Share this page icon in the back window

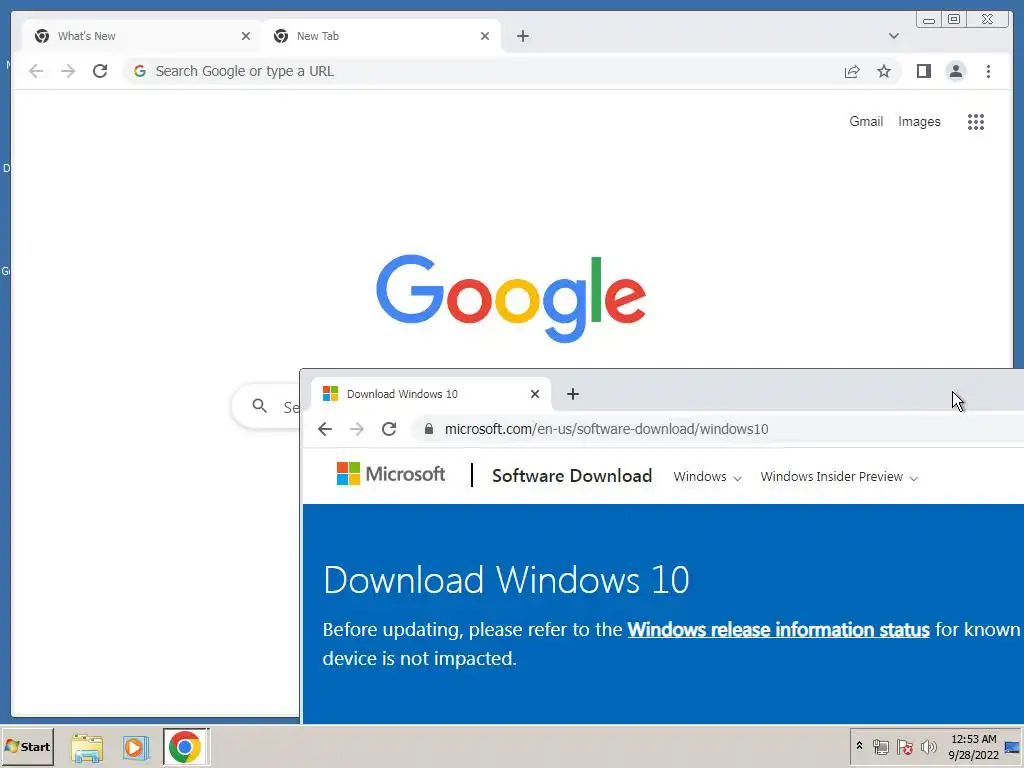852,71
